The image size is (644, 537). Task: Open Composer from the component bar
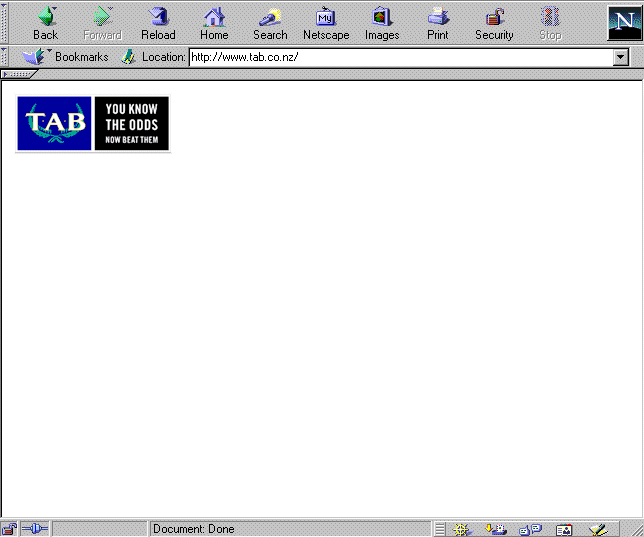[598, 529]
